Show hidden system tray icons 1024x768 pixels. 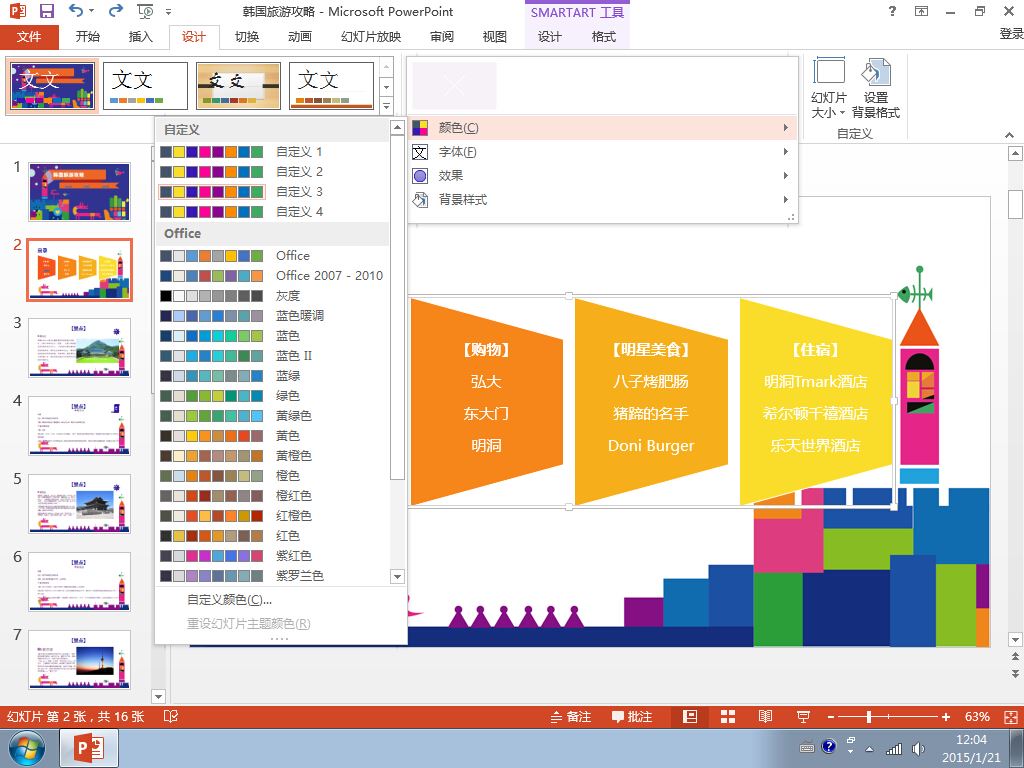869,749
